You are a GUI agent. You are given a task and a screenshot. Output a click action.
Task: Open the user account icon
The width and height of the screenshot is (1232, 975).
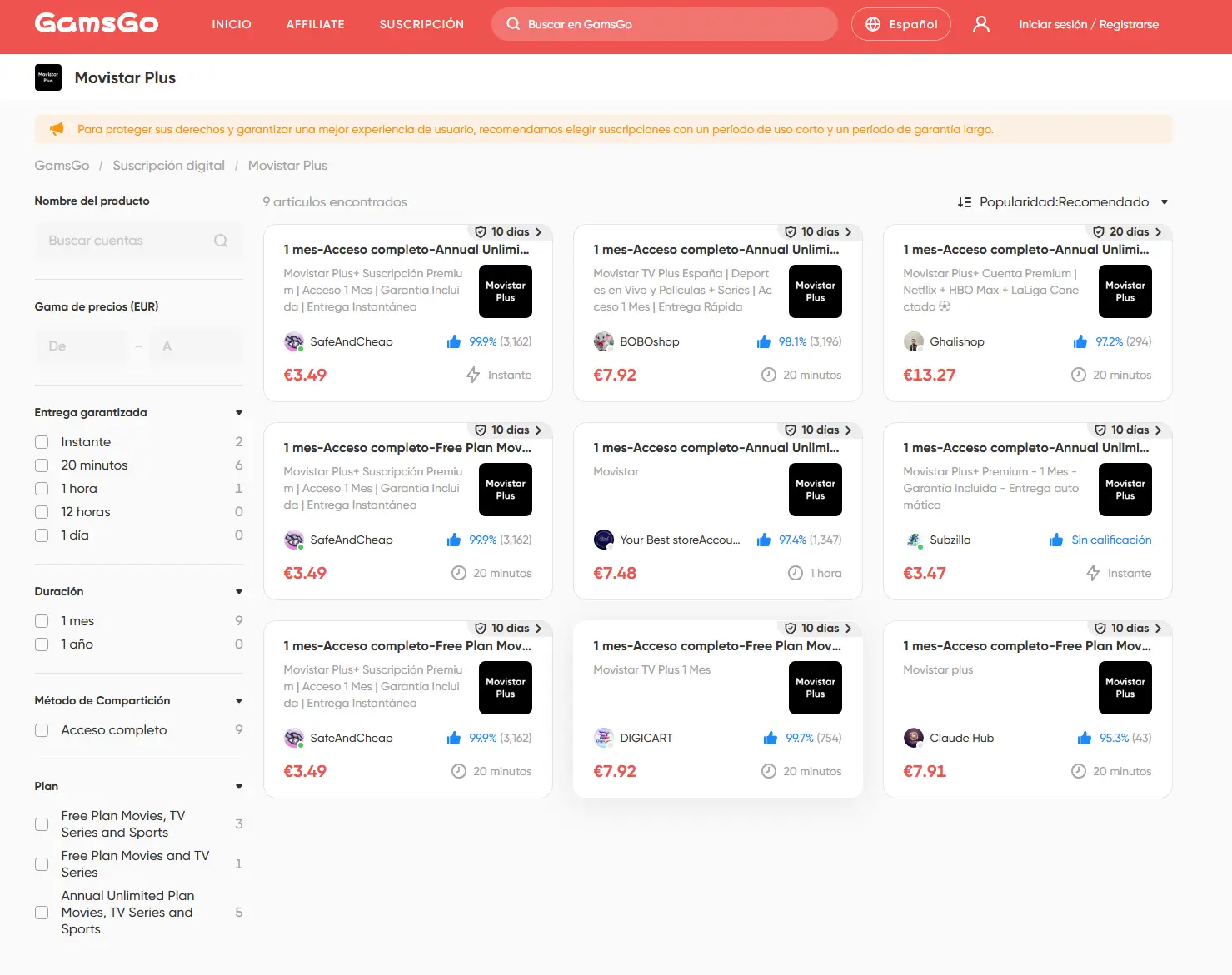(x=981, y=24)
